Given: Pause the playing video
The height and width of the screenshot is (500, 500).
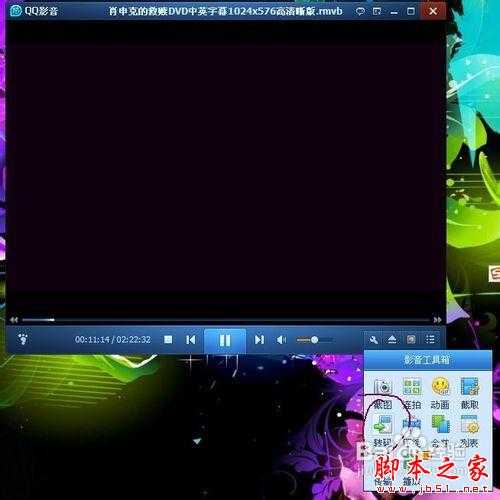Looking at the screenshot, I should point(225,340).
